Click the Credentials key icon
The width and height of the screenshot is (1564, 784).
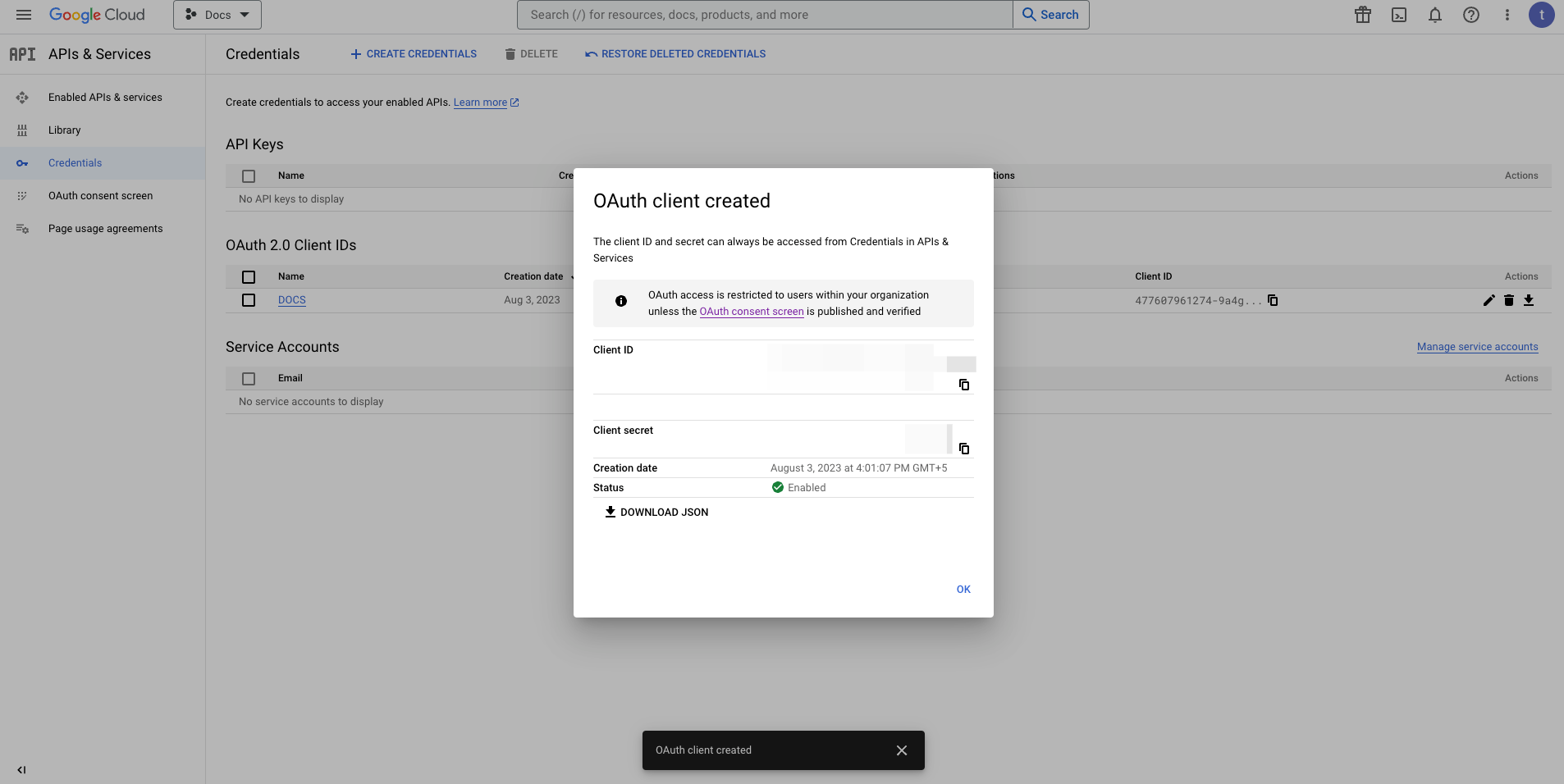pos(22,163)
